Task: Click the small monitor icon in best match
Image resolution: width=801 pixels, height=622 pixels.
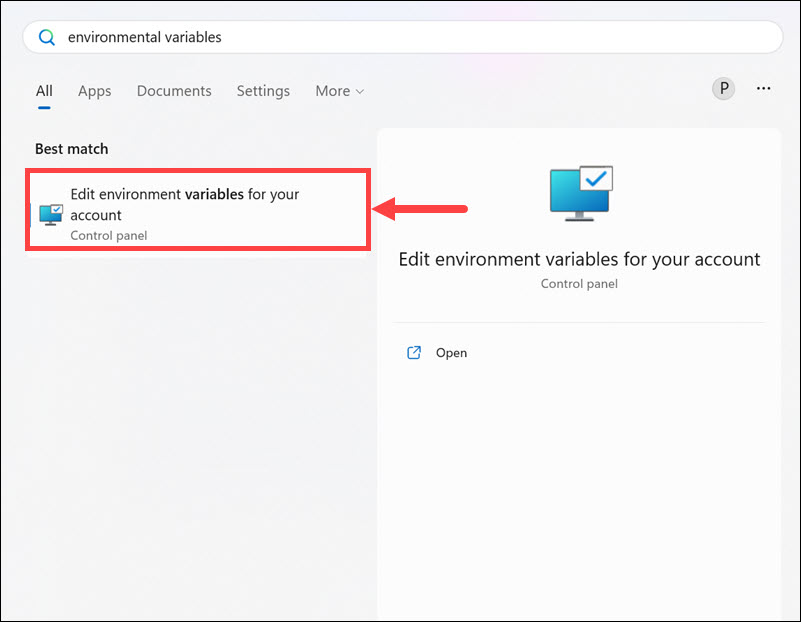Action: (50, 214)
